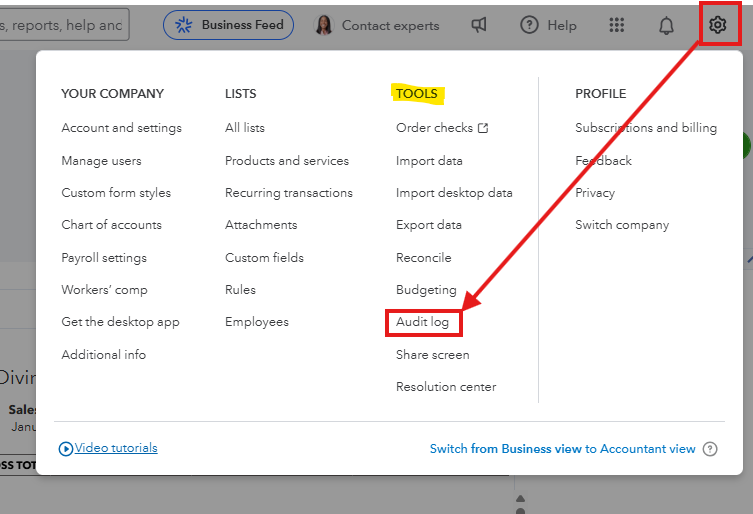753x514 pixels.
Task: Open All lists
Action: [x=245, y=128]
